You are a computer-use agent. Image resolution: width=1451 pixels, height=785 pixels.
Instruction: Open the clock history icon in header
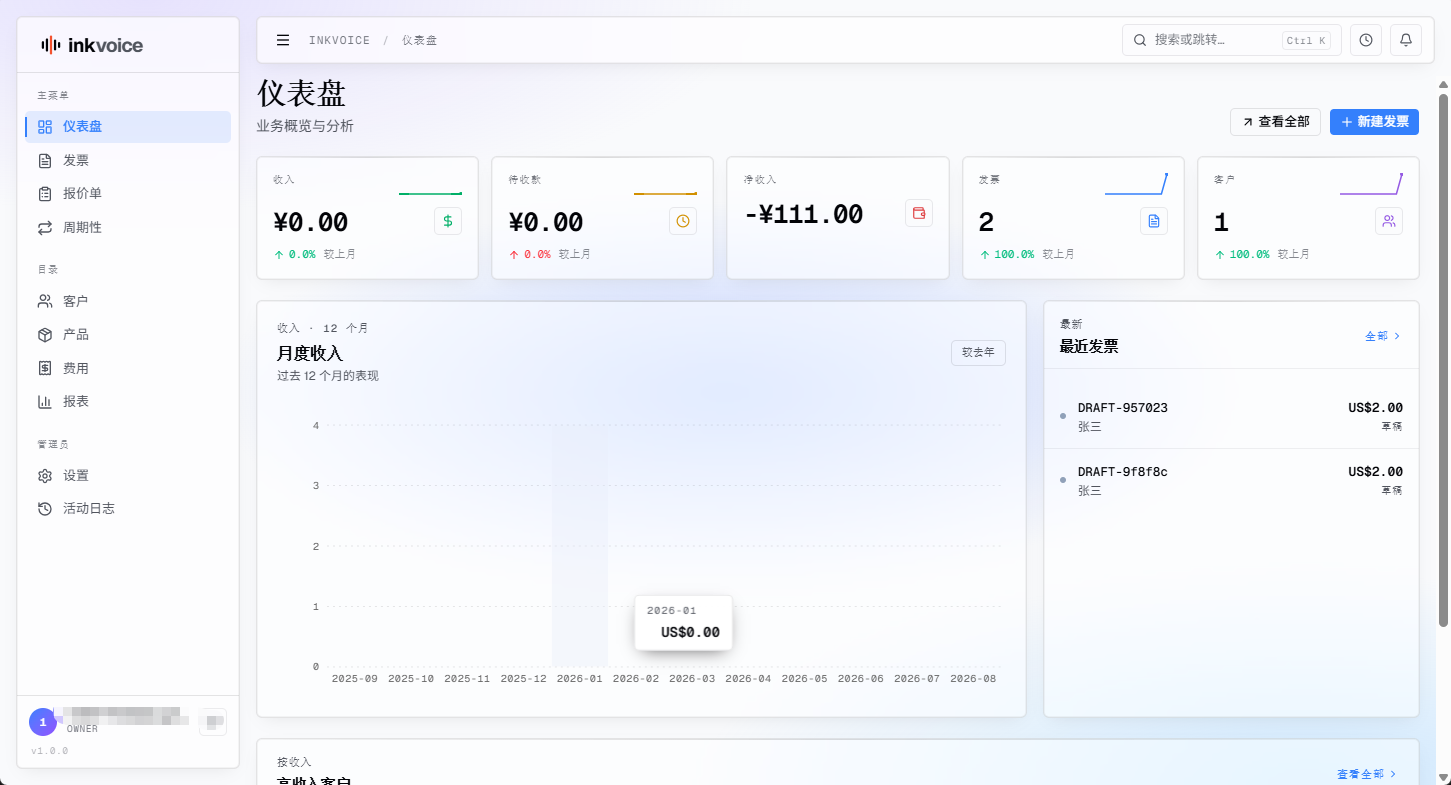1366,40
